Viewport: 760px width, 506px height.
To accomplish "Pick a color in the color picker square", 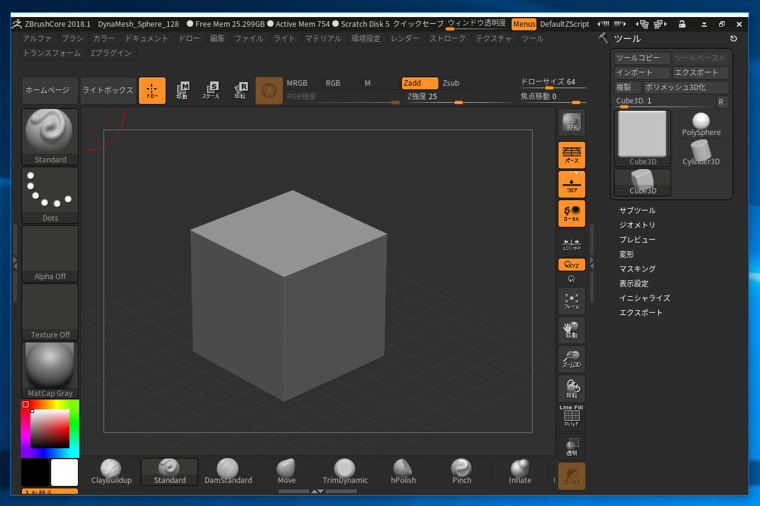I will tap(50, 428).
